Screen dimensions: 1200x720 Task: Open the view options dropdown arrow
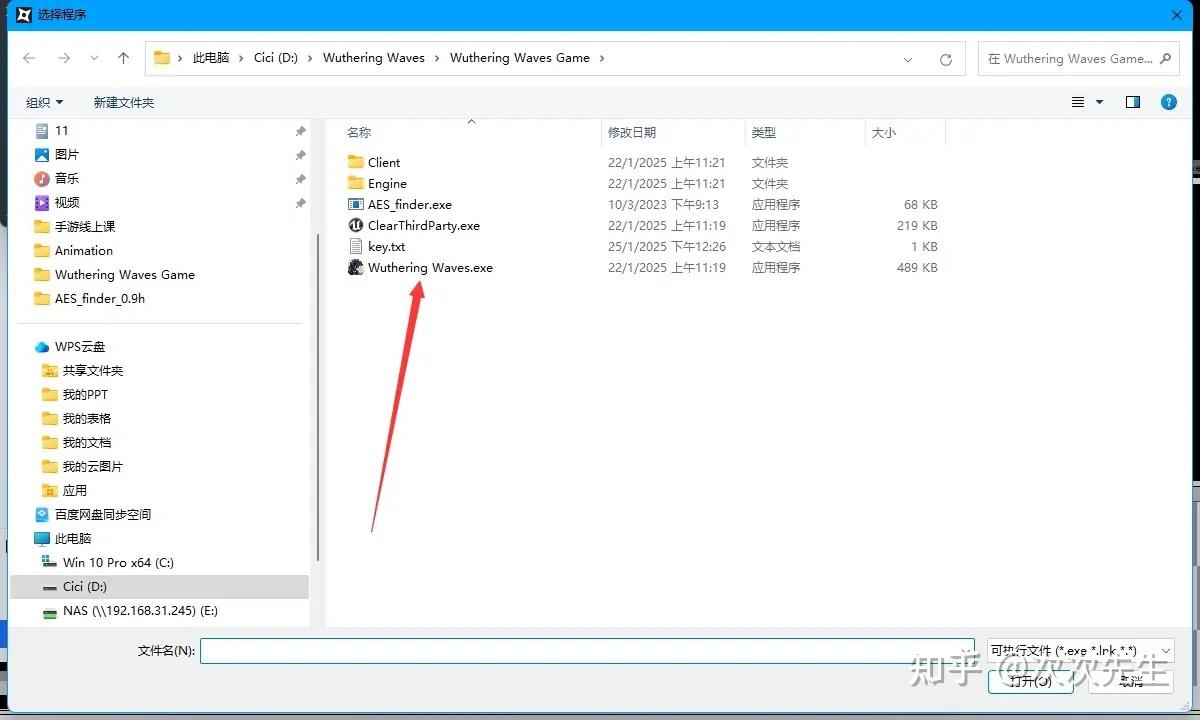tap(1100, 102)
